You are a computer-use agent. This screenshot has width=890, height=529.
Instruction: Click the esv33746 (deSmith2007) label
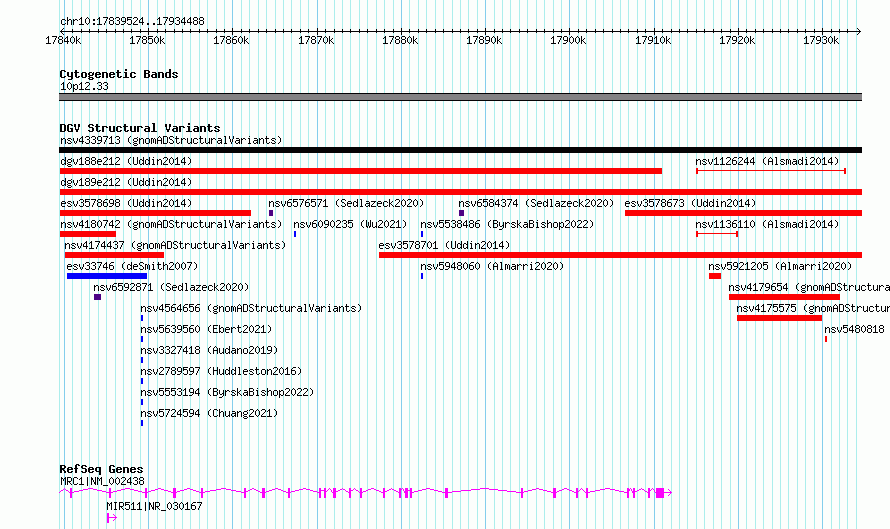132,266
